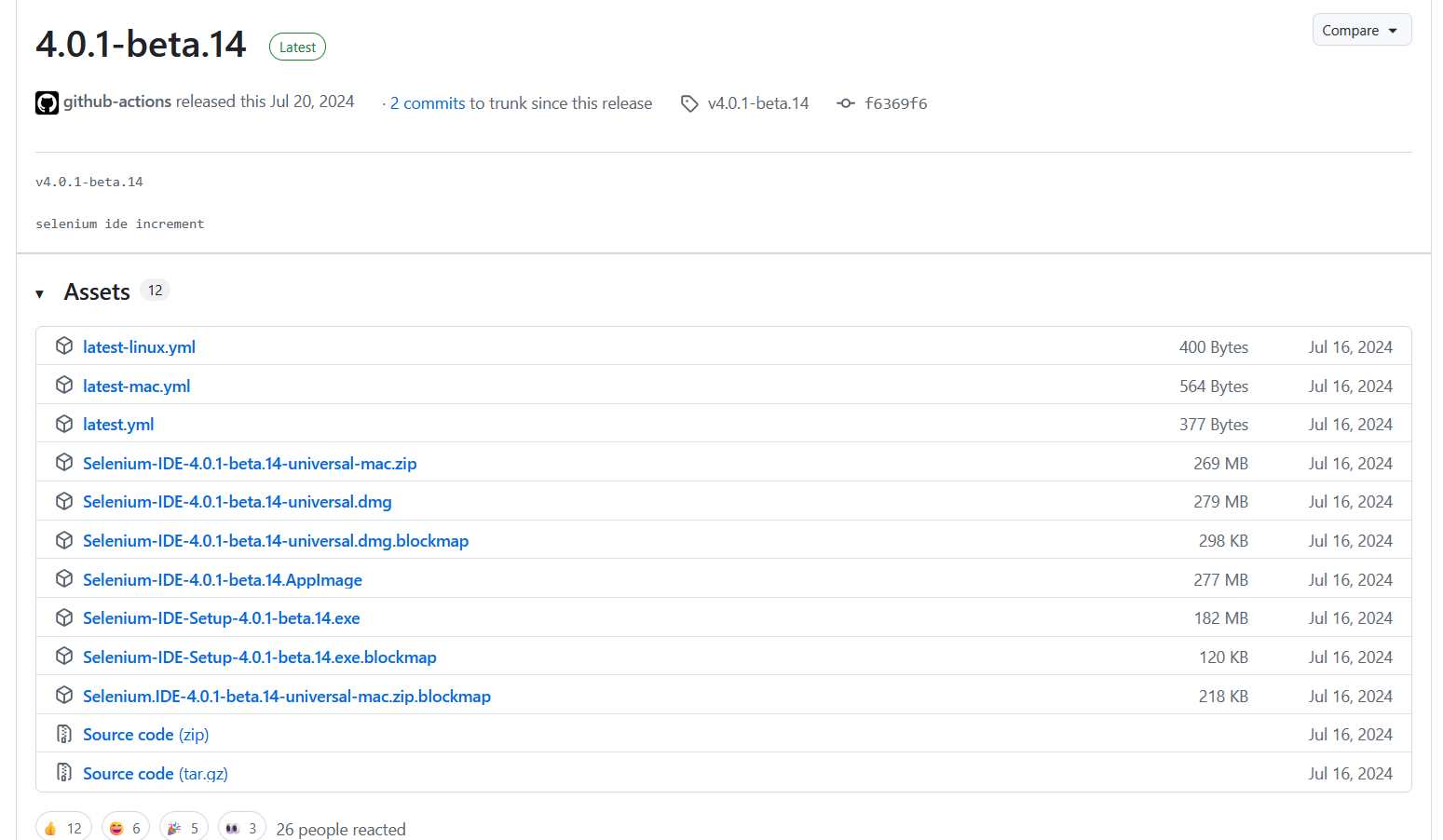Click 26 people reacted text

point(341,830)
